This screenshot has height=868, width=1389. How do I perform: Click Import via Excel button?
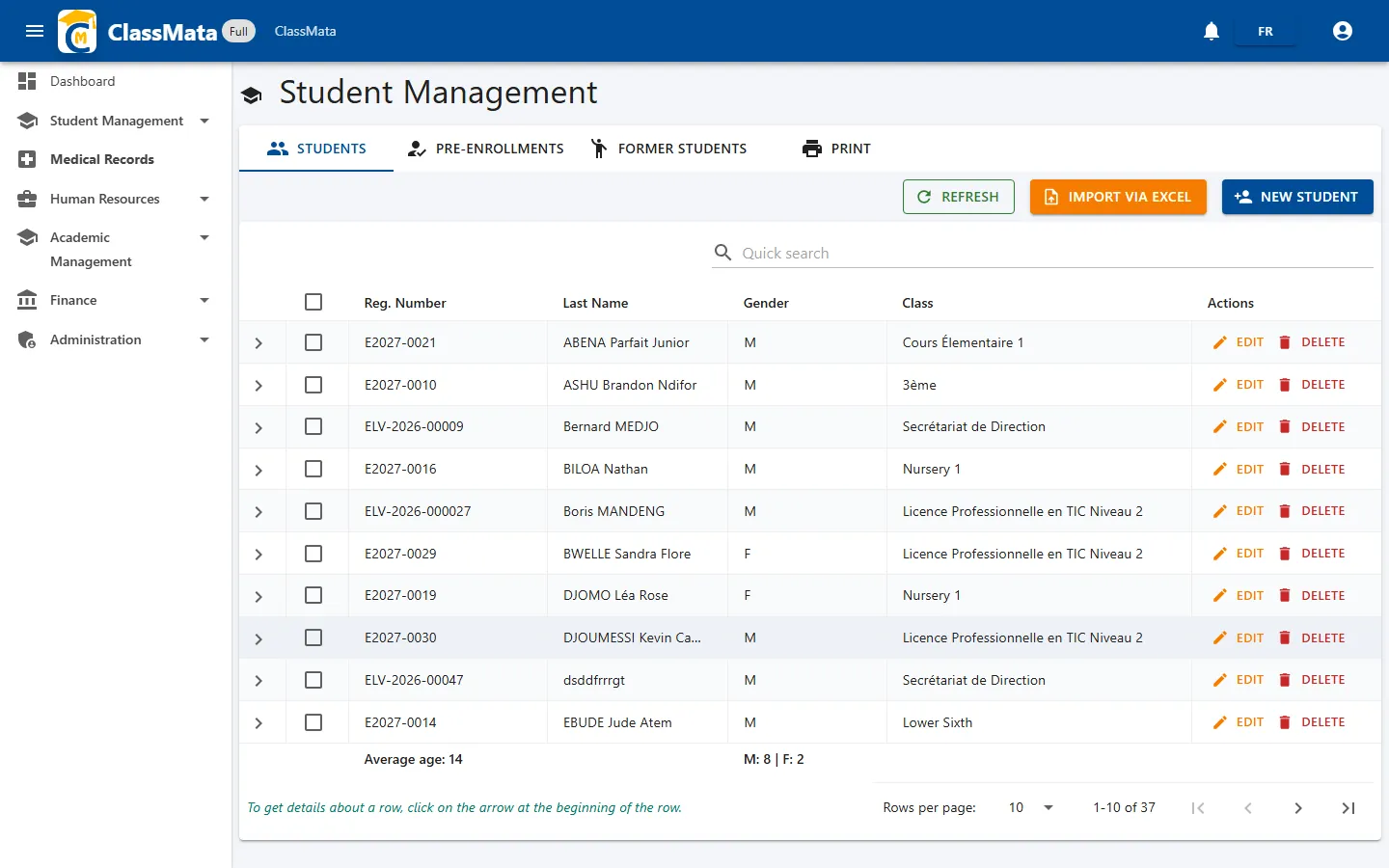pos(1118,197)
